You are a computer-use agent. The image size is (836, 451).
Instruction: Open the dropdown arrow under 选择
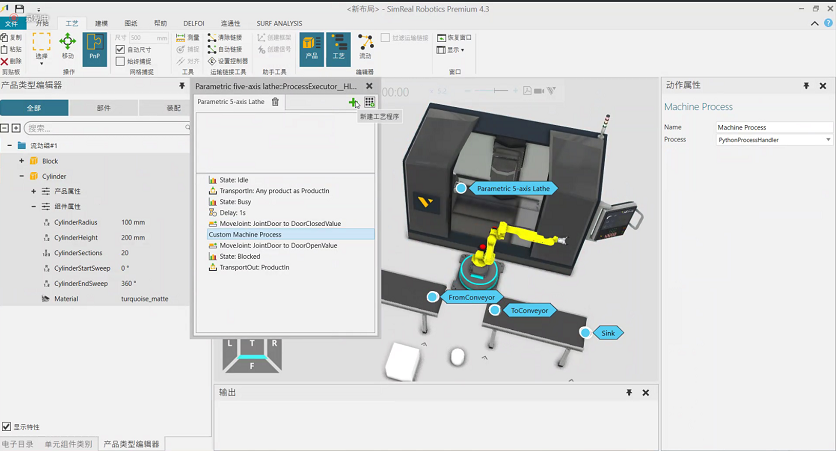[x=41, y=64]
